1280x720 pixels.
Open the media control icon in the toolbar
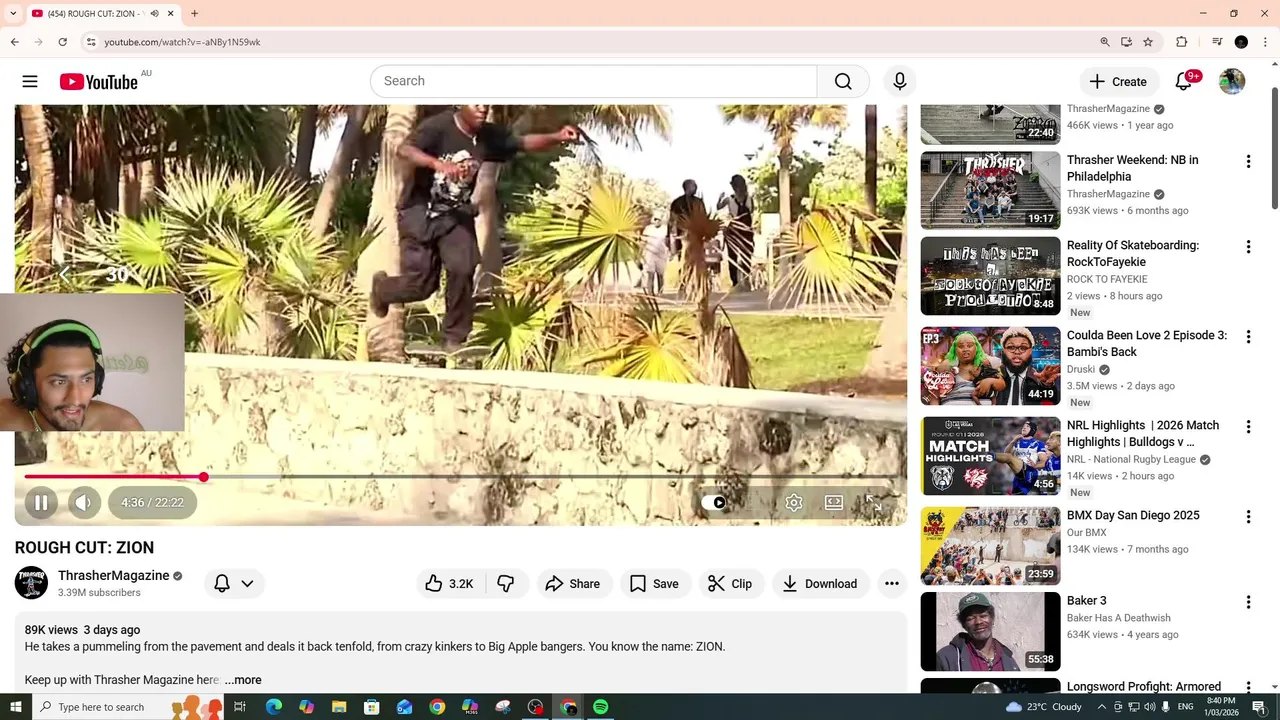(x=1217, y=42)
